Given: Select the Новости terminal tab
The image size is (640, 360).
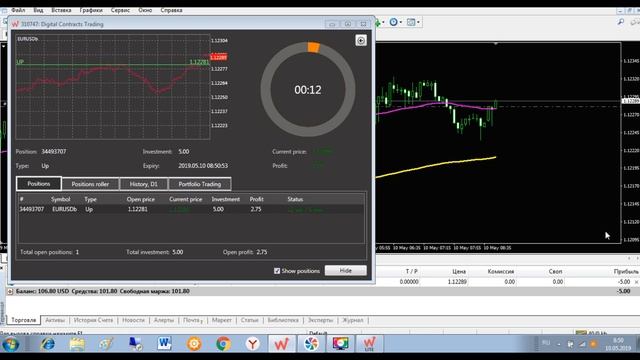Looking at the screenshot, I should (133, 320).
